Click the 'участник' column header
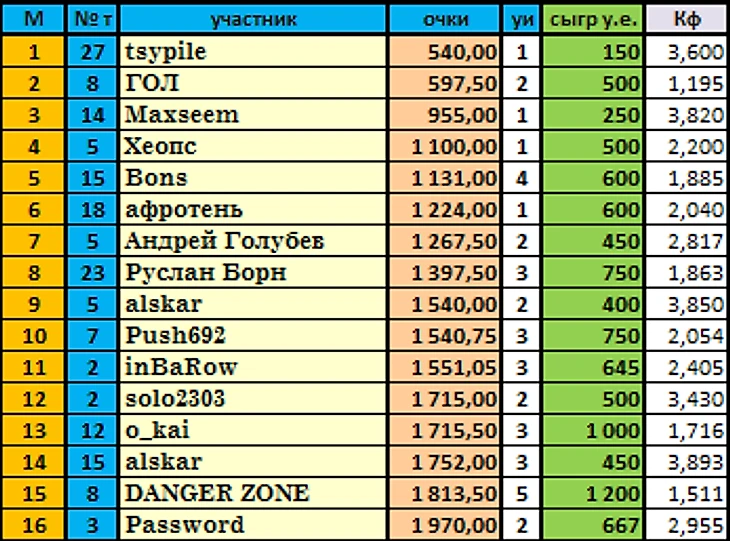Screen dimensions: 730x541 254,19
